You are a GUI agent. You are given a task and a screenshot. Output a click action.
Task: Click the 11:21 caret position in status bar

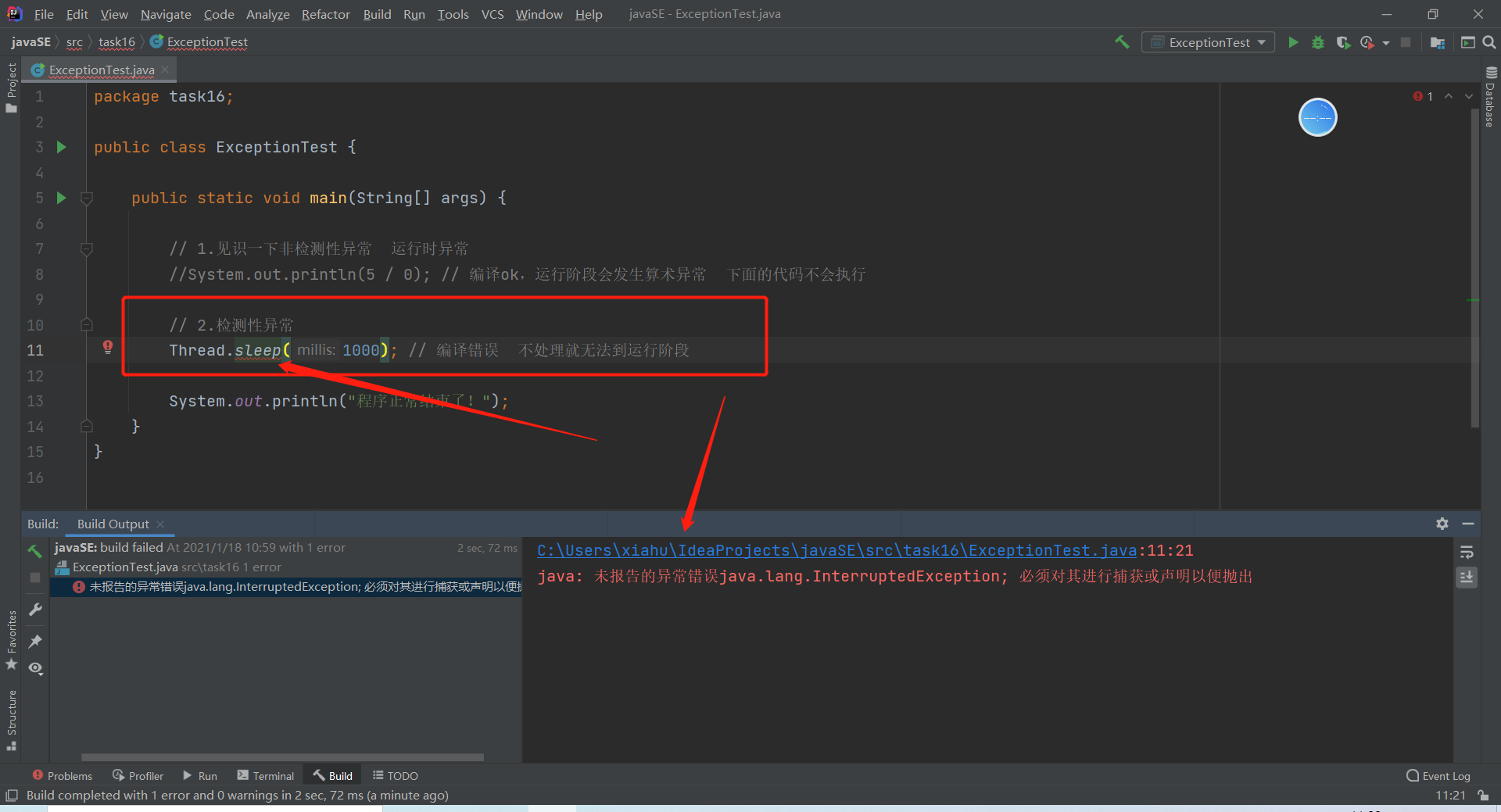pyautogui.click(x=1450, y=796)
